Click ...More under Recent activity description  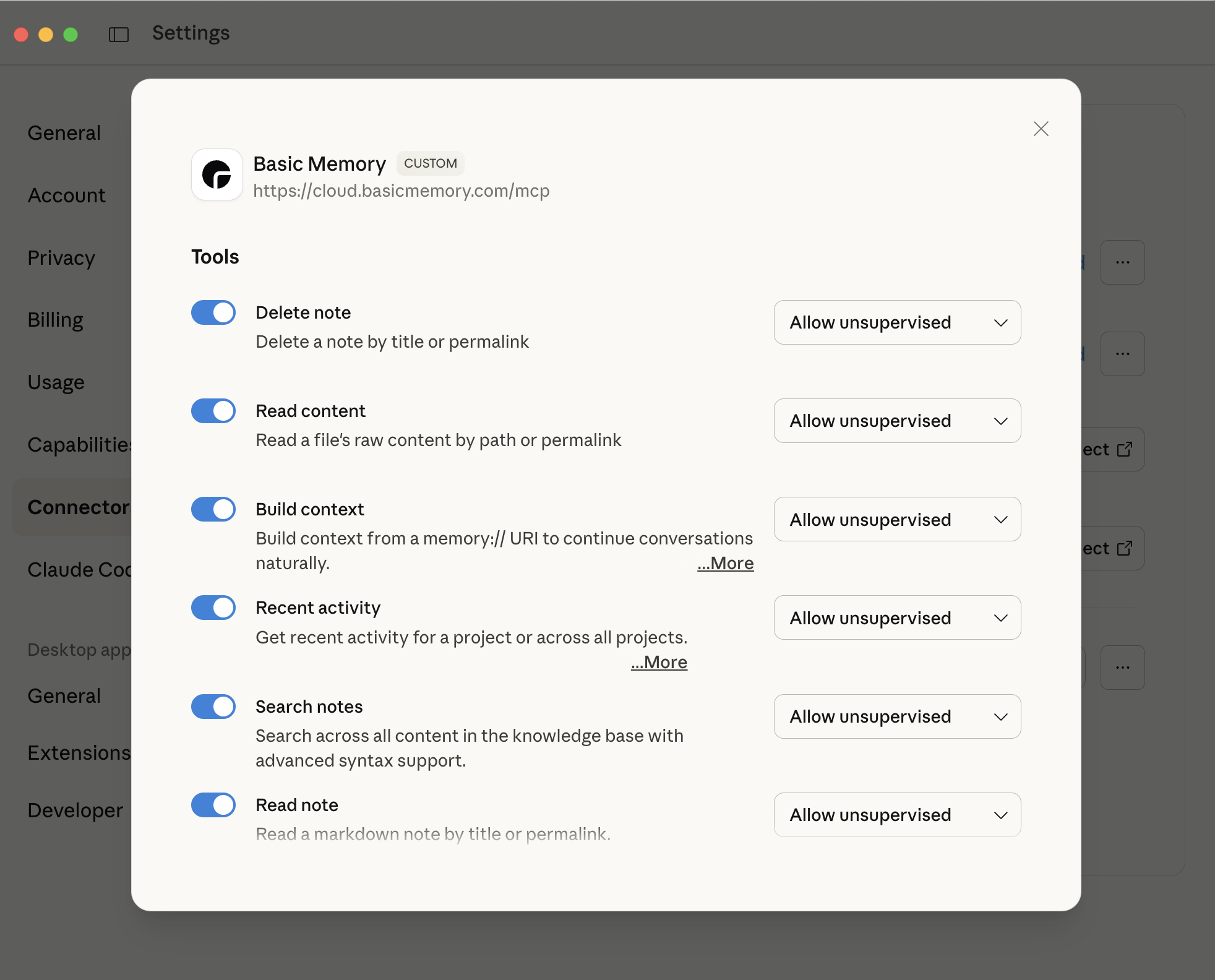tap(658, 661)
